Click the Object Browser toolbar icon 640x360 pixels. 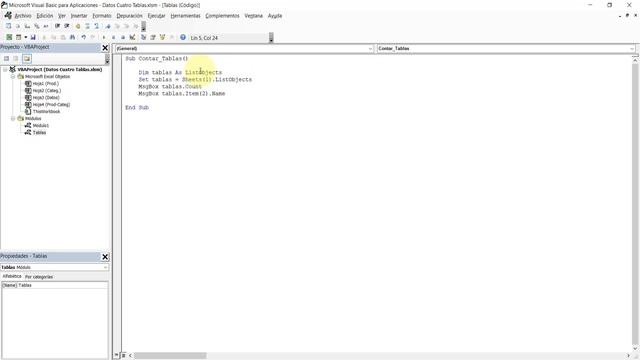[162, 37]
